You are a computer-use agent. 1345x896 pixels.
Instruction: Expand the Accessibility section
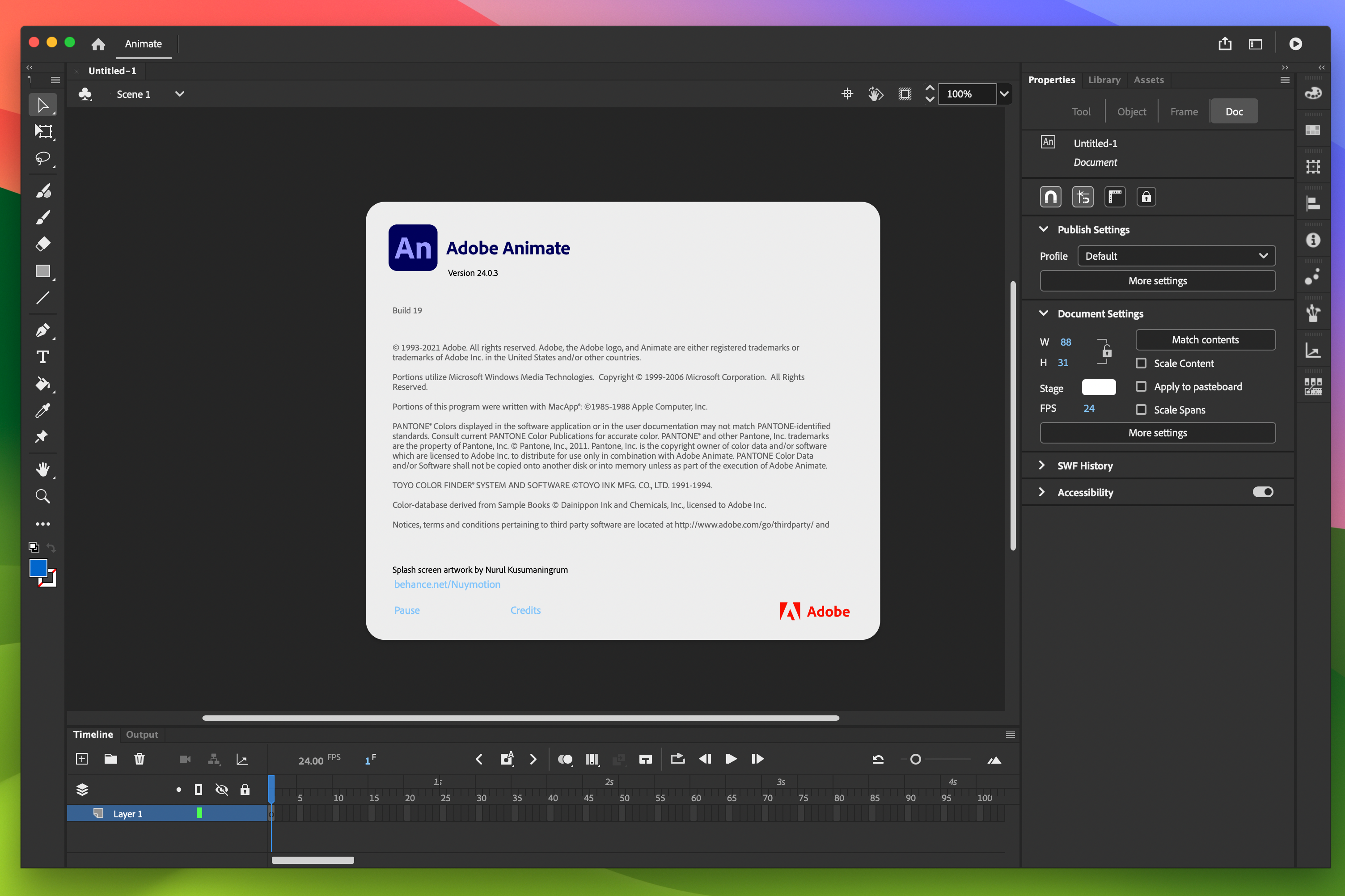tap(1044, 492)
